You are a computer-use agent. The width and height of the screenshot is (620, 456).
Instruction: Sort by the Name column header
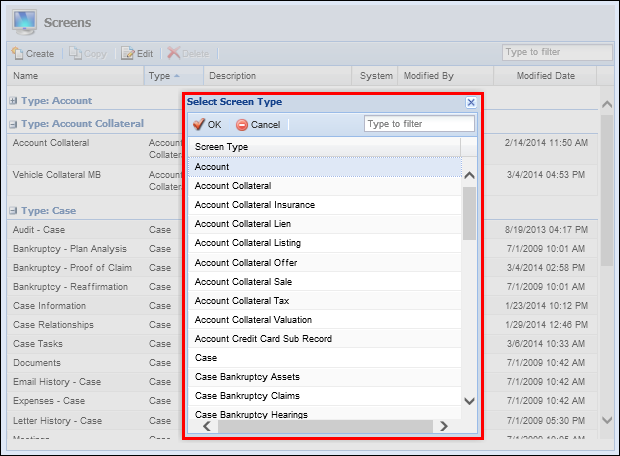75,76
